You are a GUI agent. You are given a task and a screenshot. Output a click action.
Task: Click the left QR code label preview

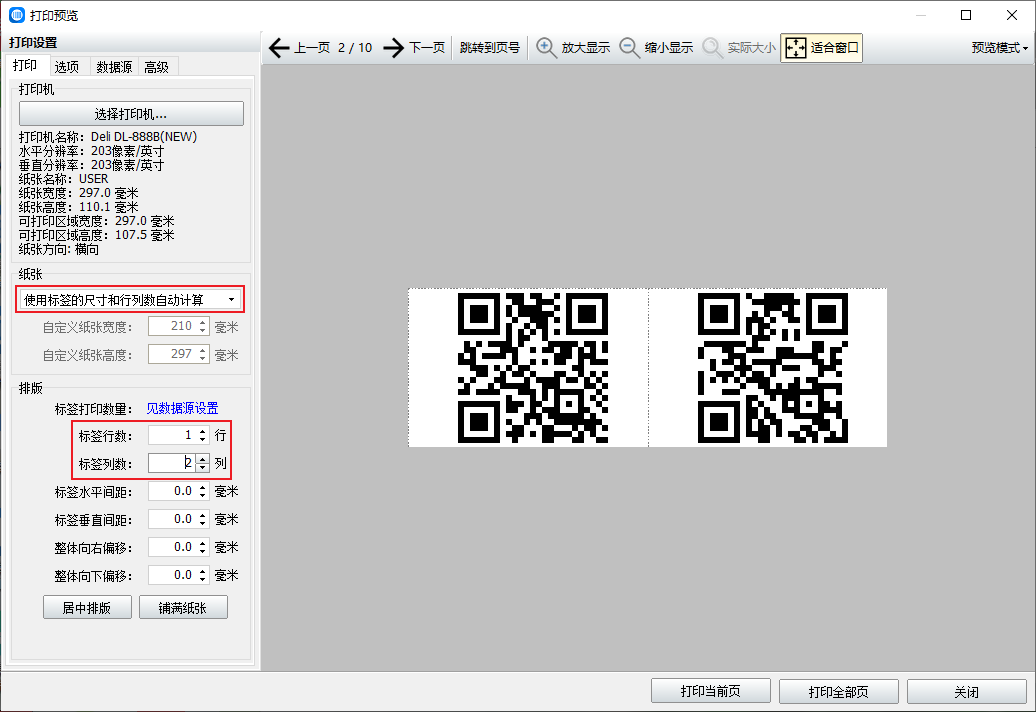533,368
